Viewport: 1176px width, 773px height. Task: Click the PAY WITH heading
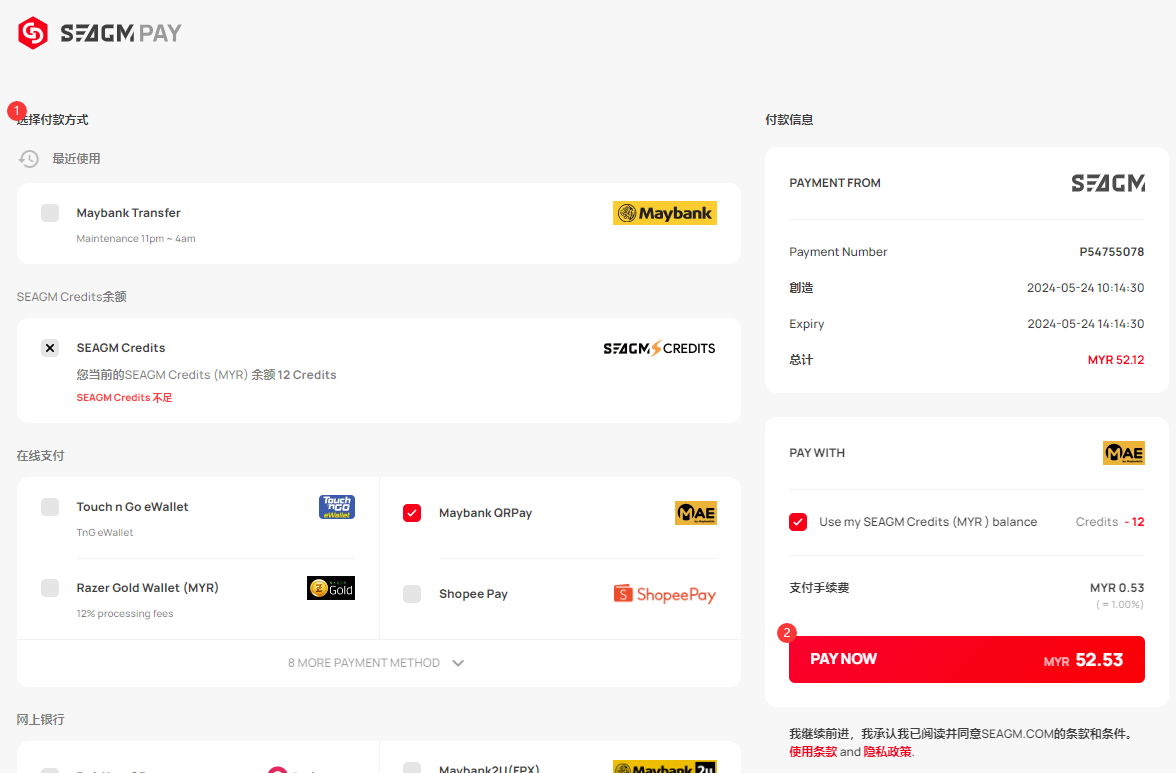coord(817,453)
